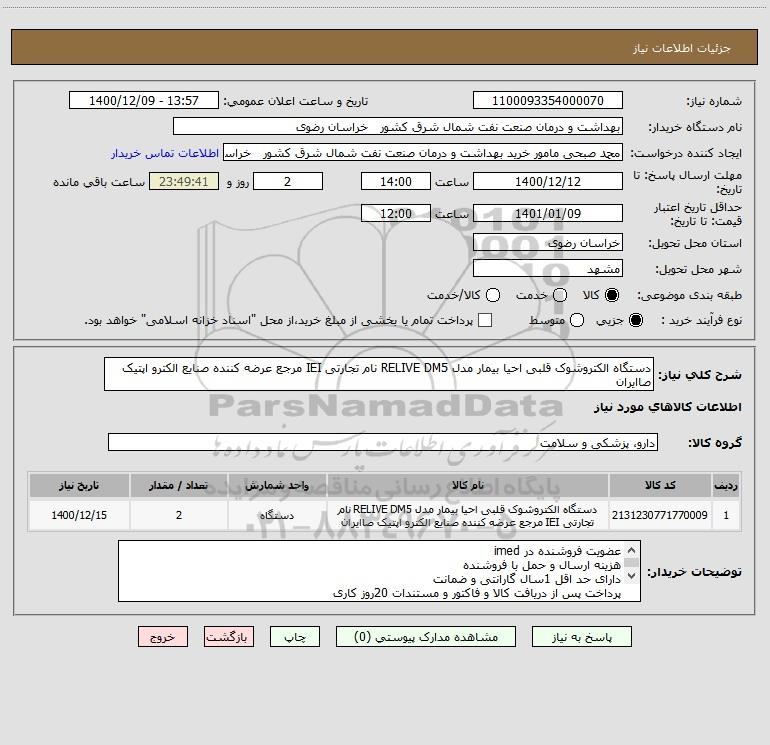Click the تاریخ نیاز column header
Viewport: 770px width, 745px height.
point(79,485)
